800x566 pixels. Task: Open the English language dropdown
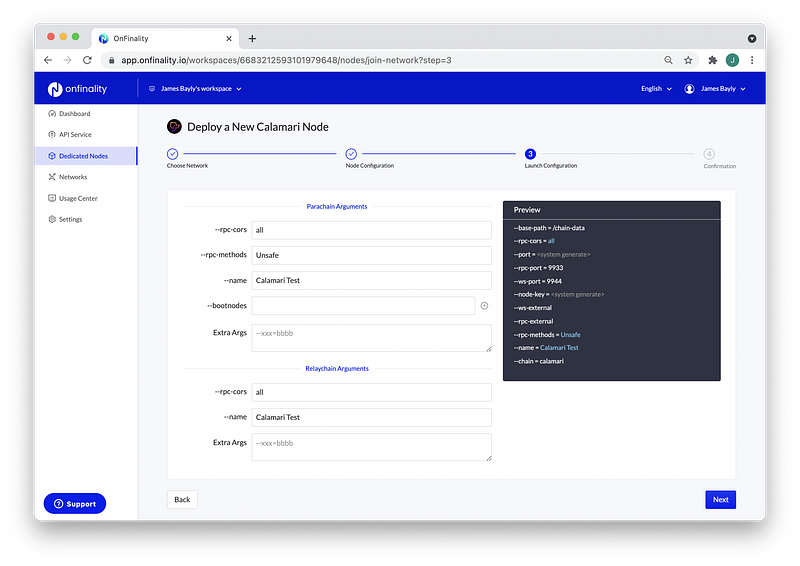(x=656, y=89)
